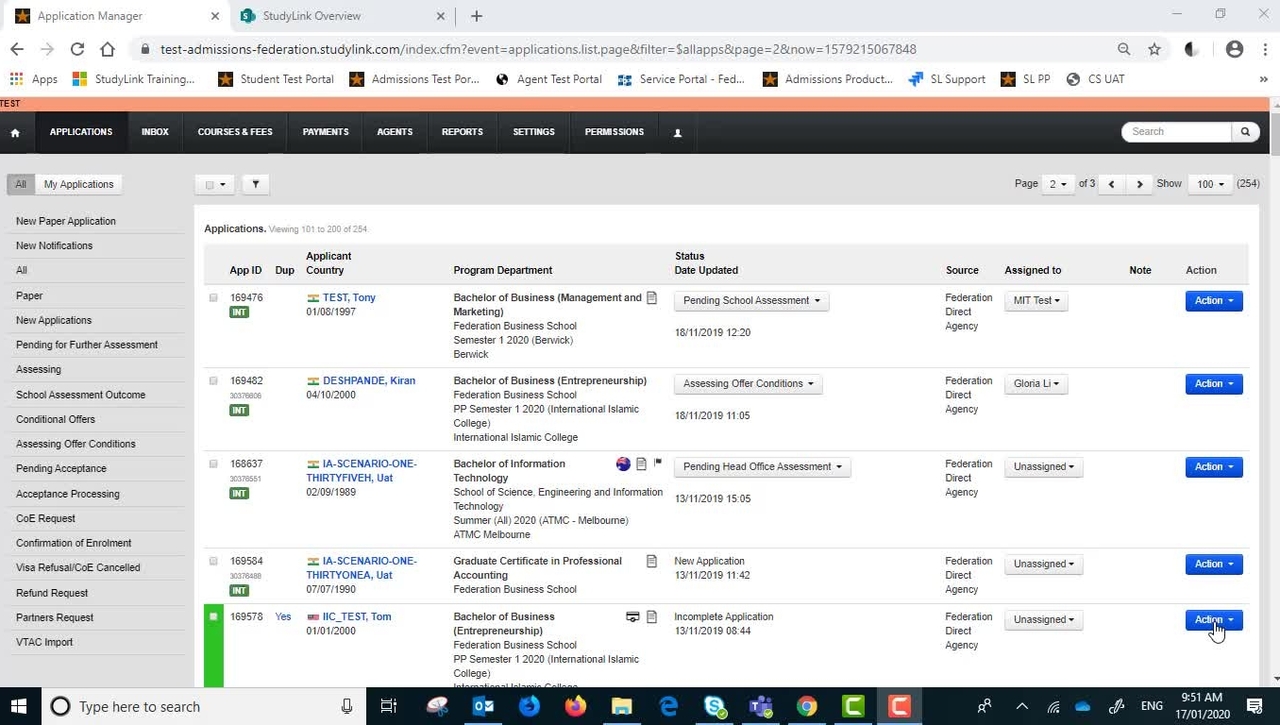Select Conditional Offers in sidebar
The width and height of the screenshot is (1280, 725).
[x=56, y=419]
